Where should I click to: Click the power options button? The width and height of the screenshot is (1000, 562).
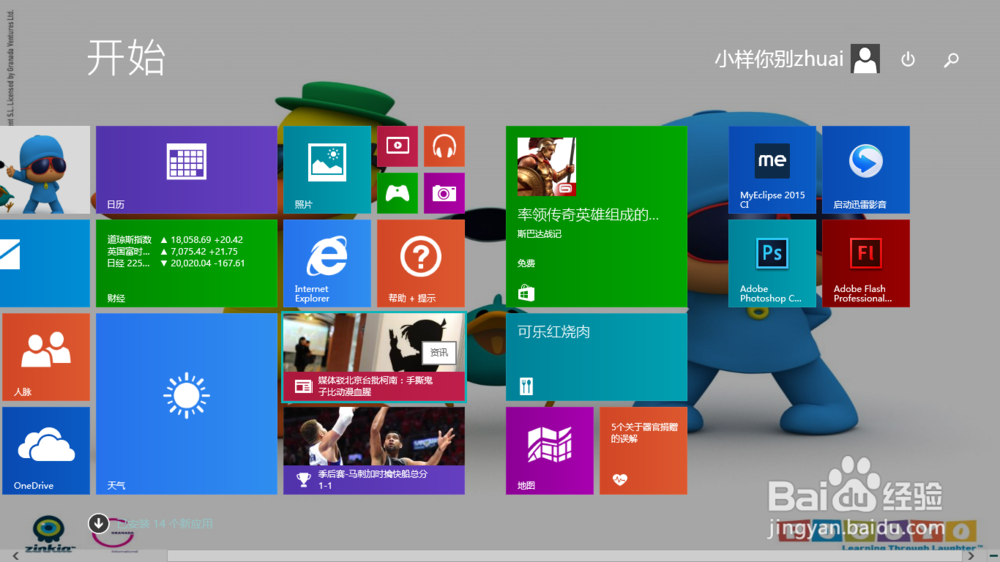point(908,59)
